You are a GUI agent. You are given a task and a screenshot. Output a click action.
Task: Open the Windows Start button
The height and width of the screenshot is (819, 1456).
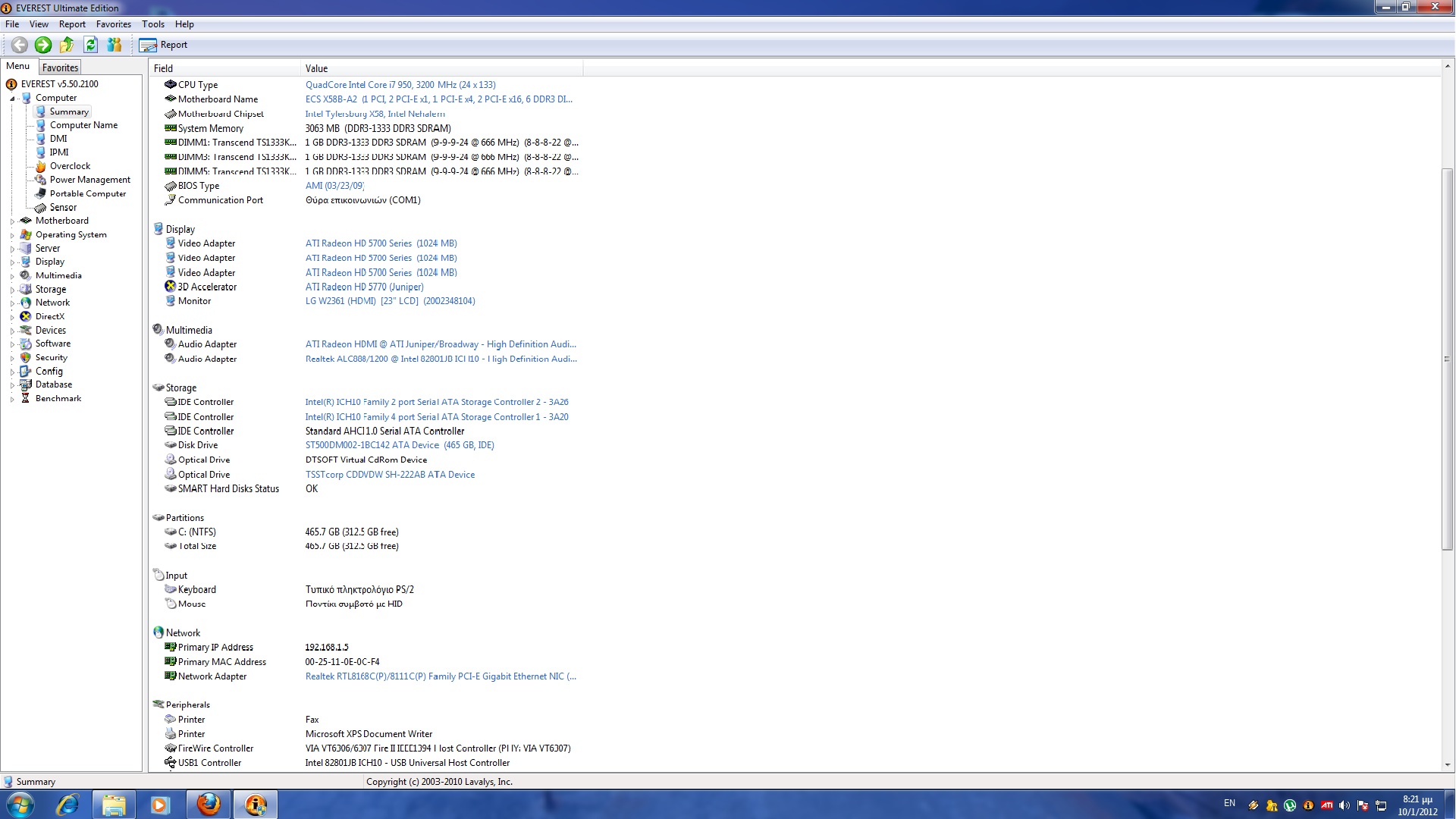click(x=20, y=804)
